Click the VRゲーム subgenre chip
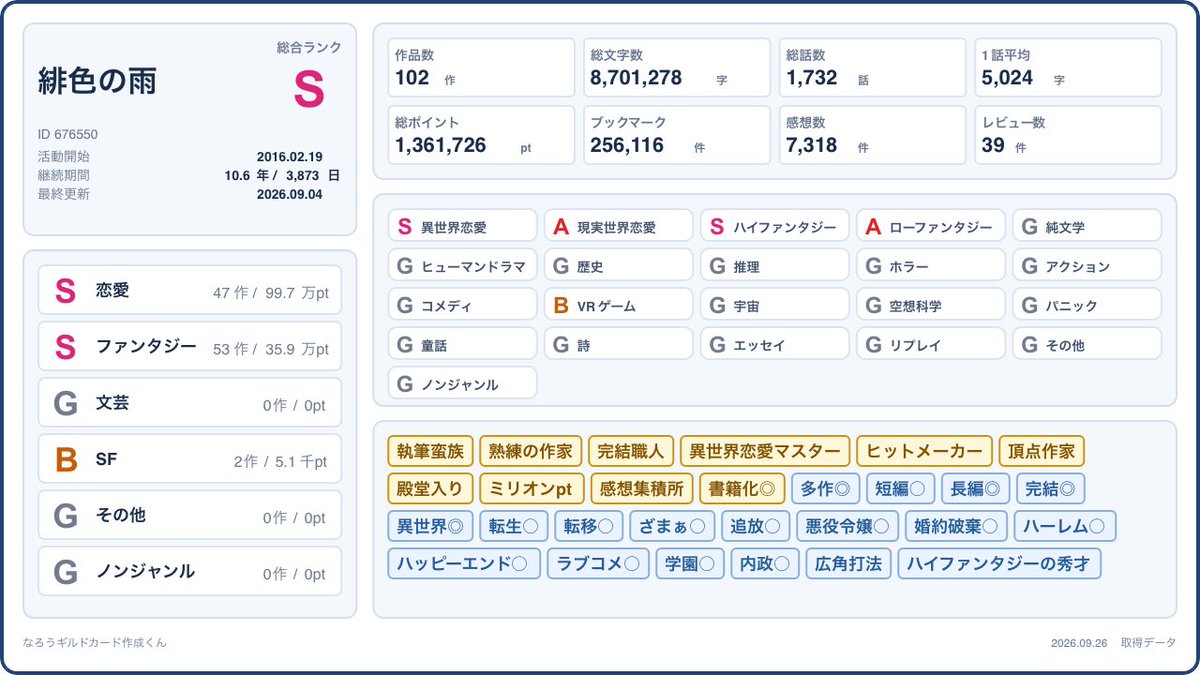This screenshot has width=1200, height=675. pos(618,304)
